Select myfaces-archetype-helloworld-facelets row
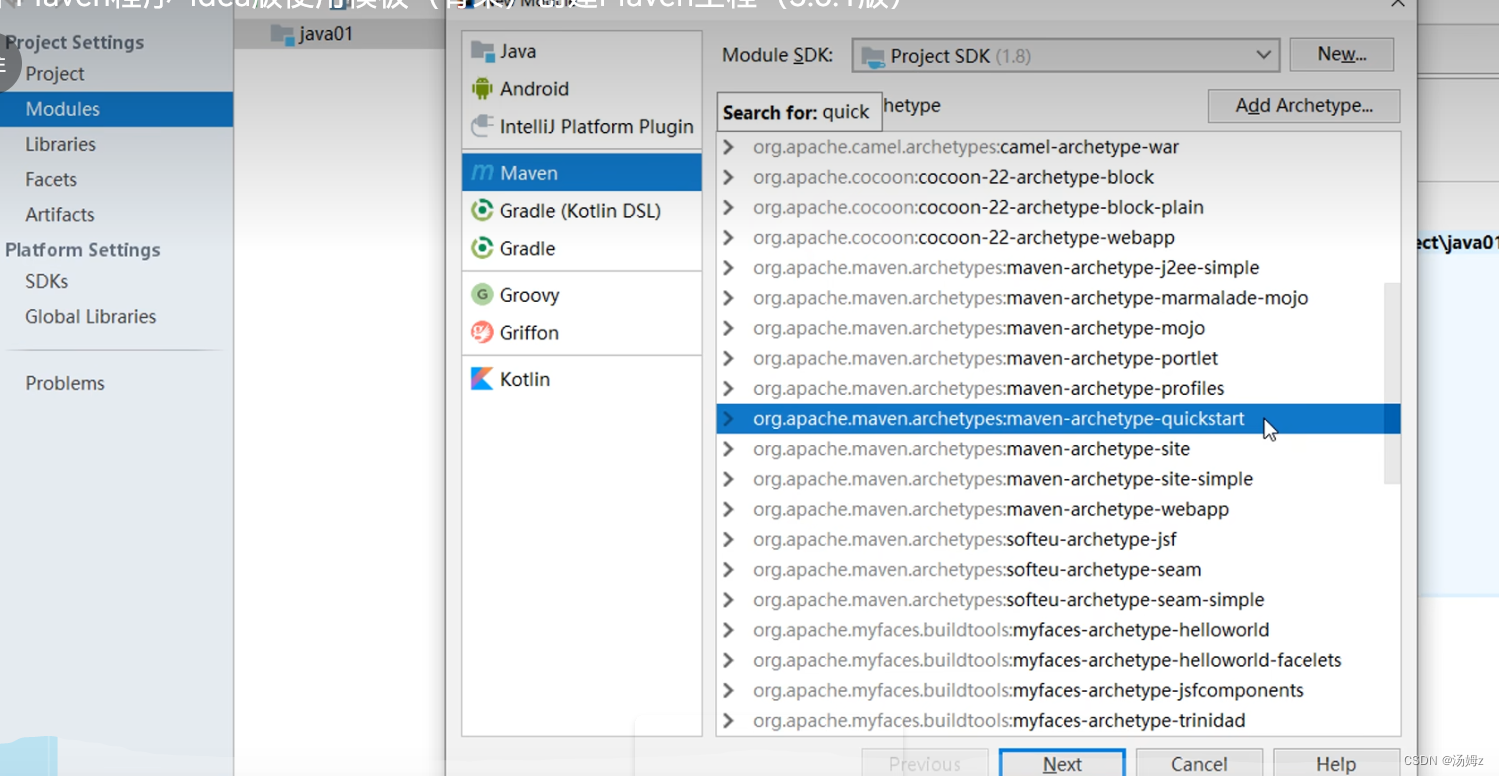Viewport: 1499px width, 776px height. coord(1058,660)
